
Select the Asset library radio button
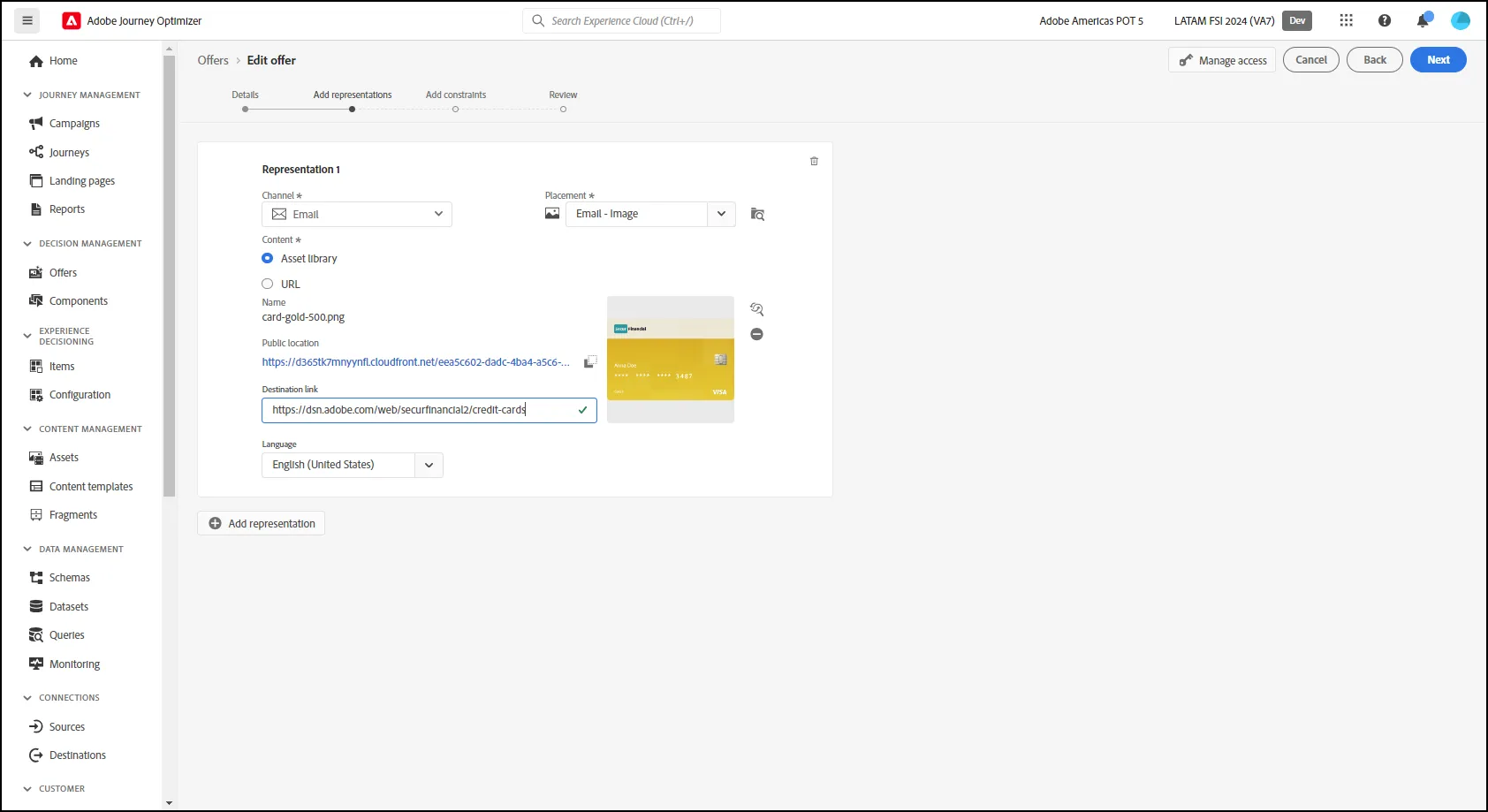[x=267, y=258]
